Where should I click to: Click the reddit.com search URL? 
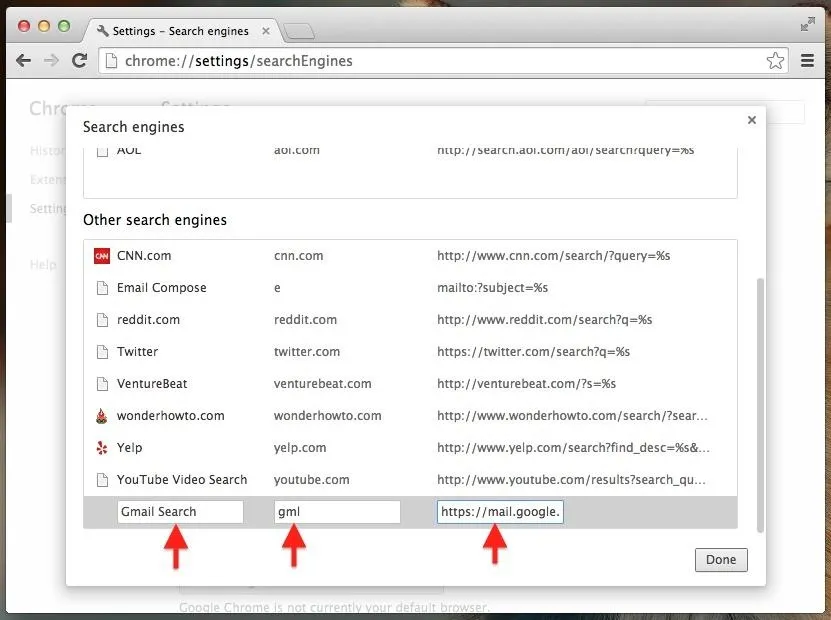click(545, 320)
